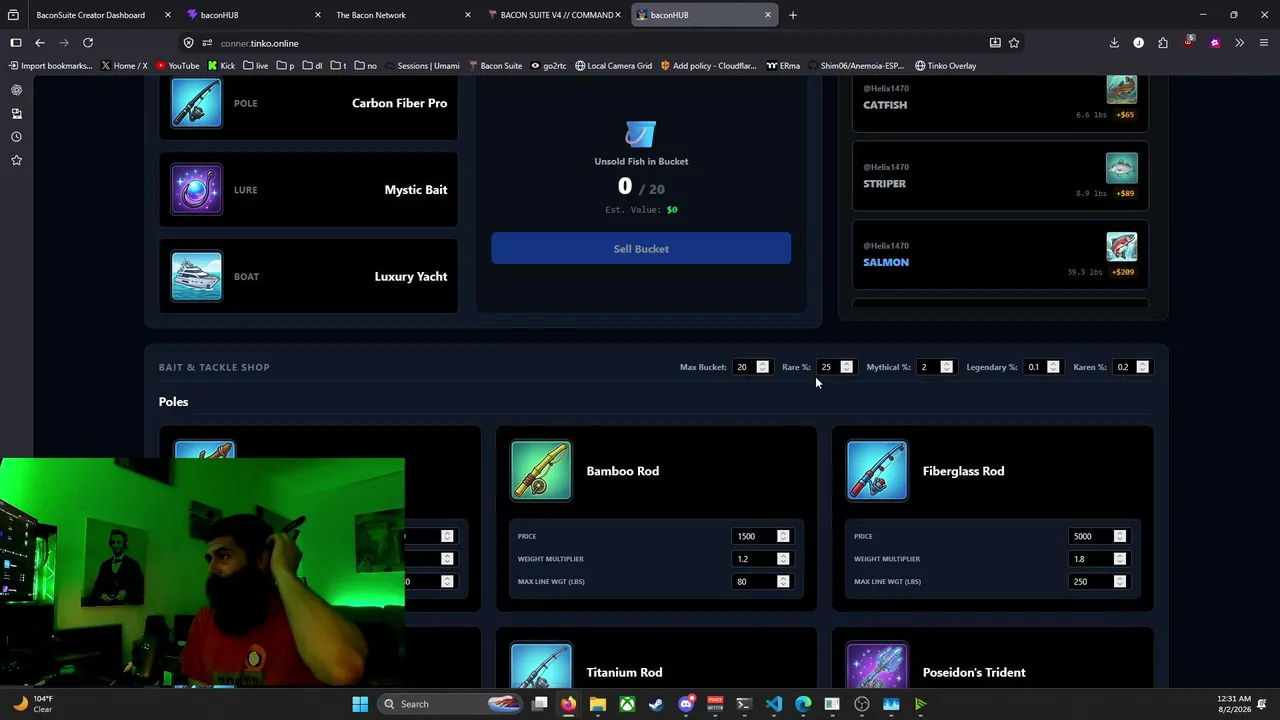
Task: Open the Bacon Suite bookmark
Action: pos(495,66)
